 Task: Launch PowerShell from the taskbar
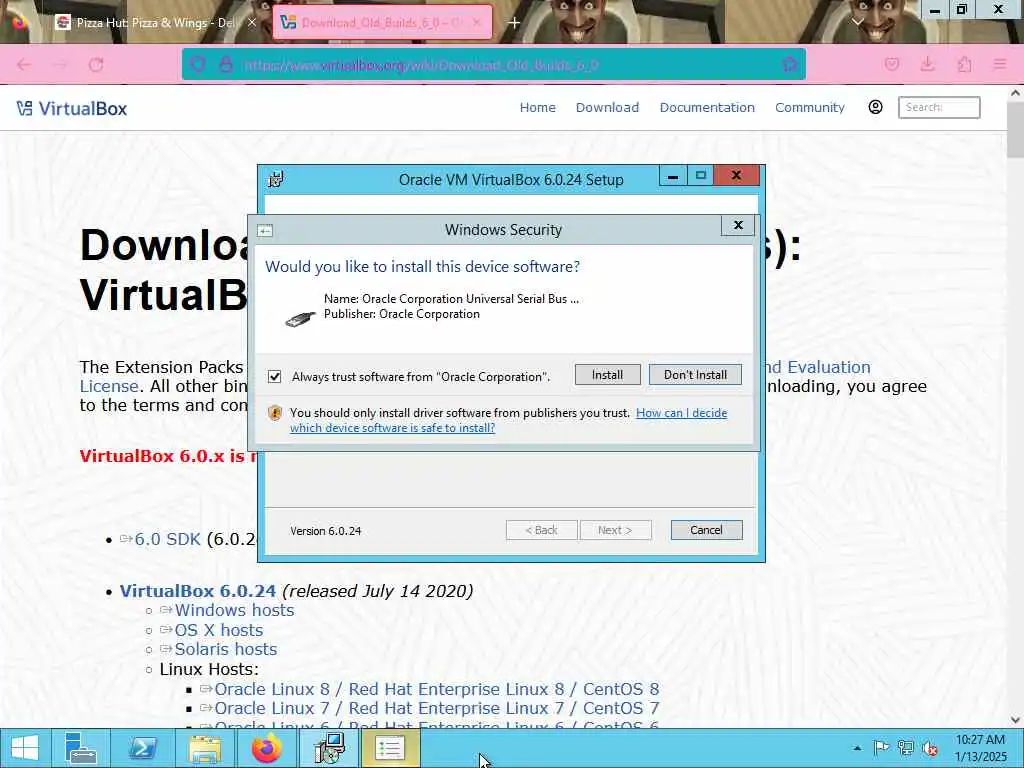pos(142,748)
